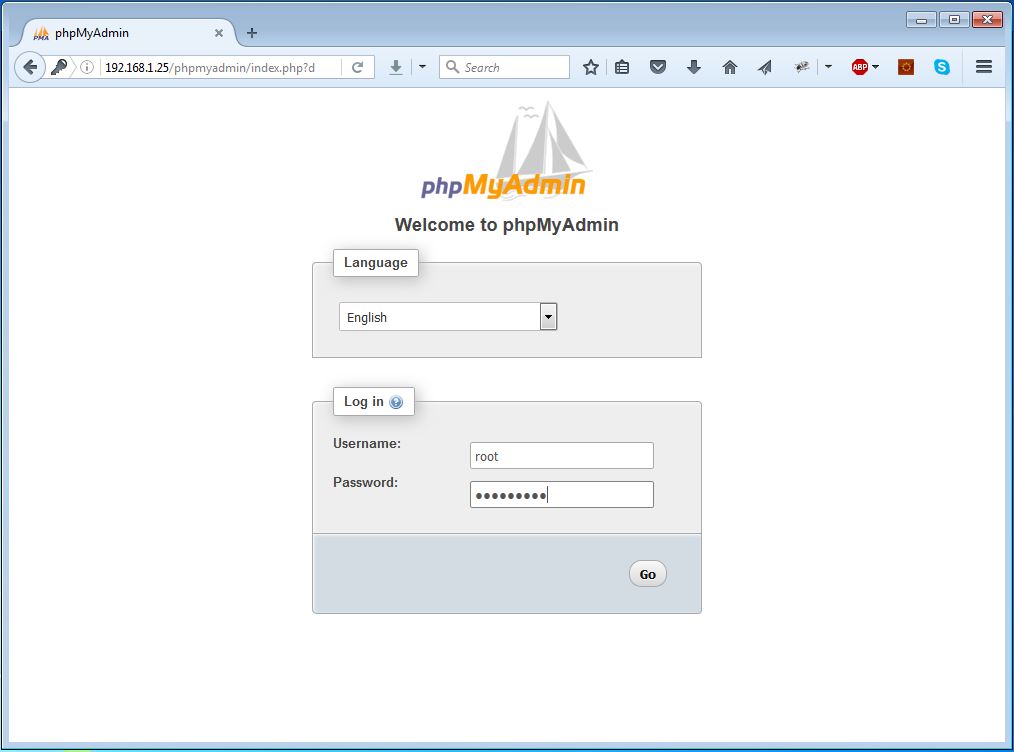Click the phpMyAdmin logo
The image size is (1014, 752).
[506, 150]
